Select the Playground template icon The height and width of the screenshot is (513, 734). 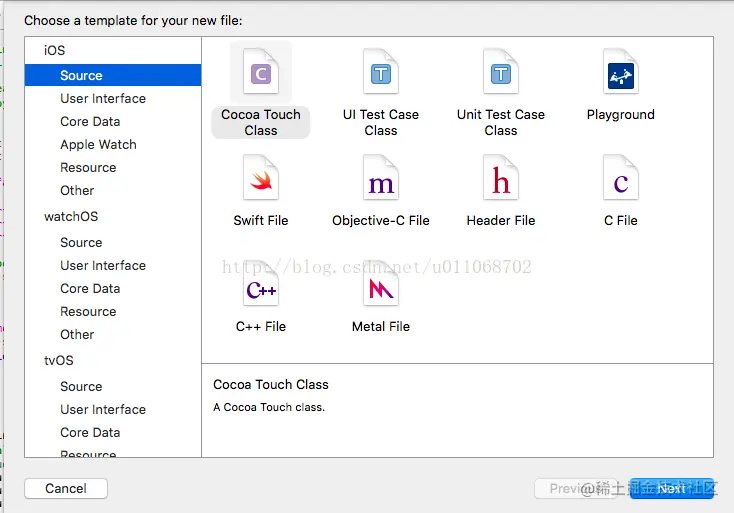pos(620,72)
